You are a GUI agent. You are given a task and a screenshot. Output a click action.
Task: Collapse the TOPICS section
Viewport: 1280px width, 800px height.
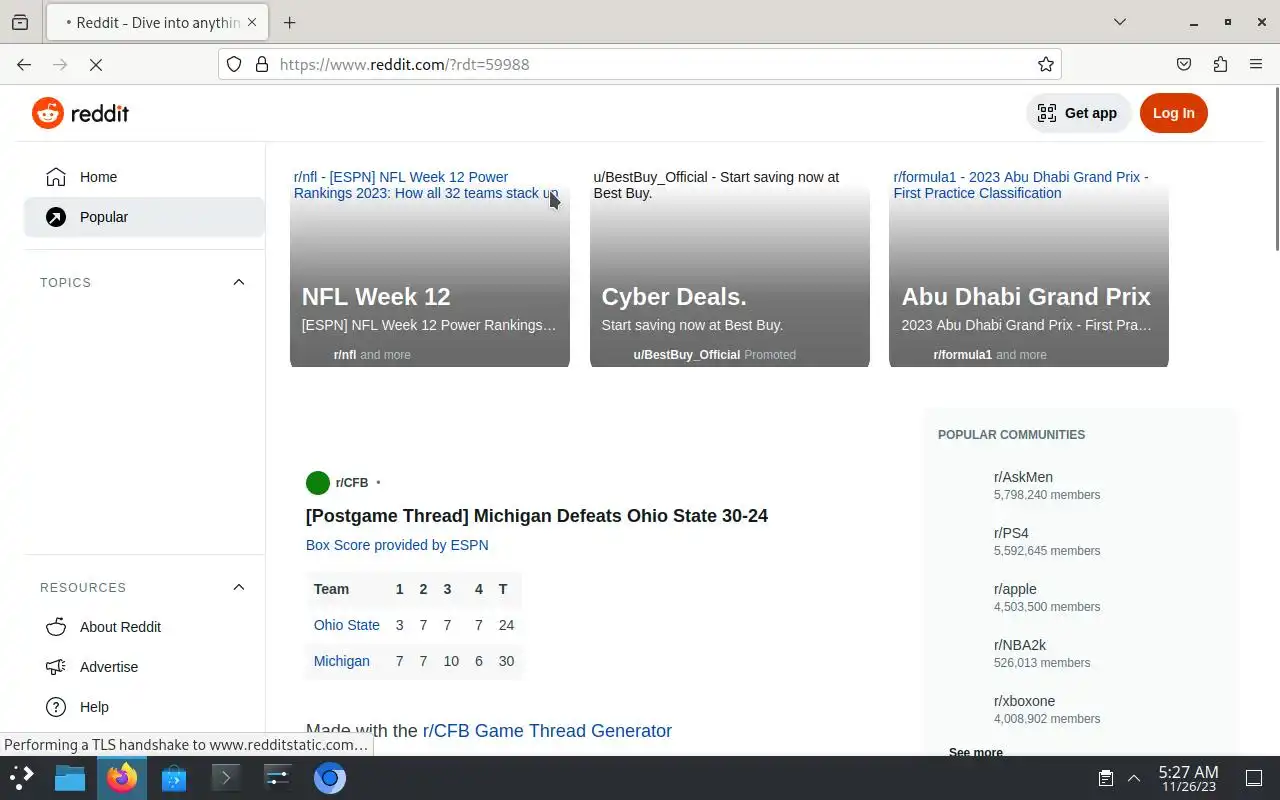(238, 282)
